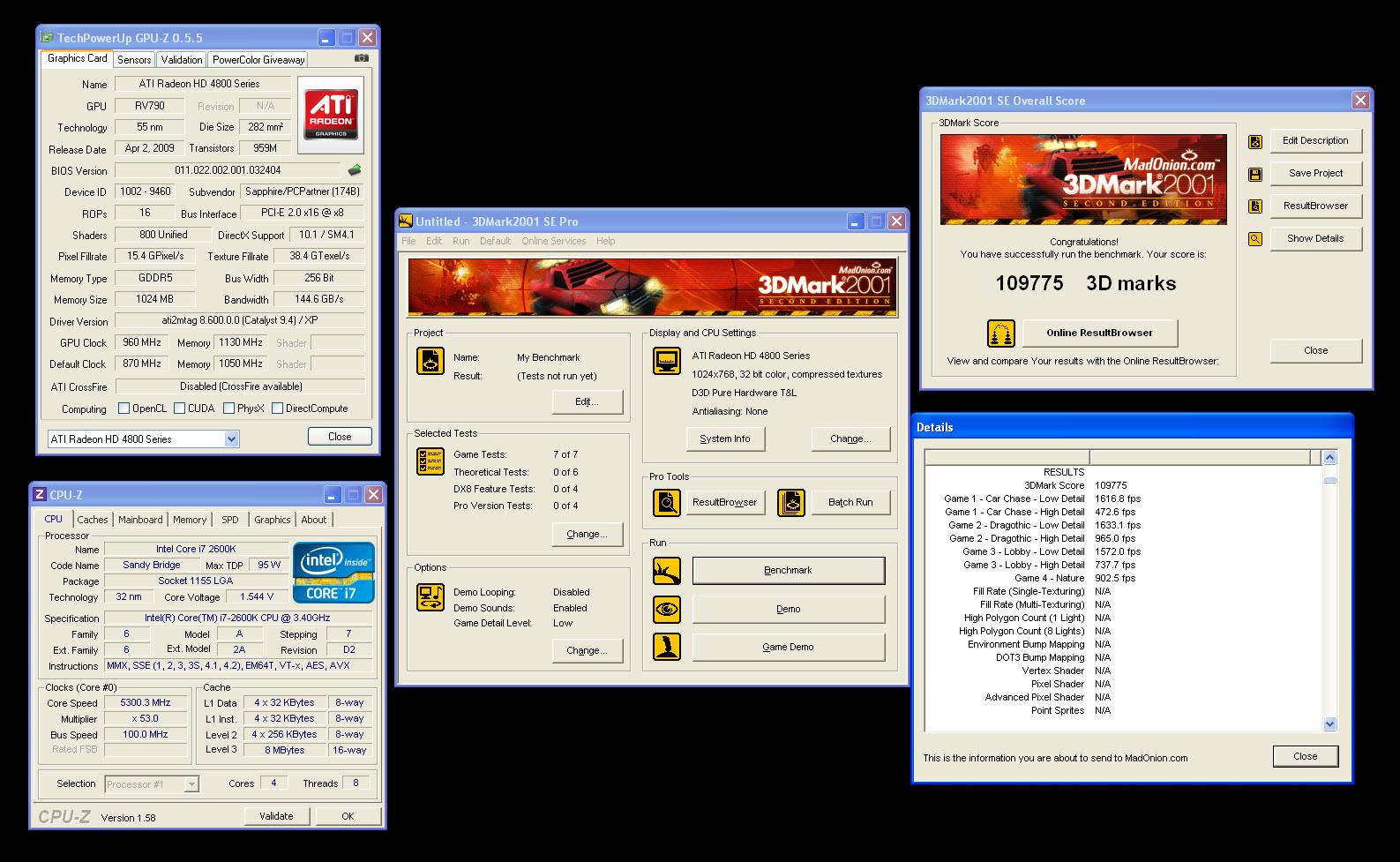
Task: Toggle the PhysX checkbox
Action: click(228, 409)
